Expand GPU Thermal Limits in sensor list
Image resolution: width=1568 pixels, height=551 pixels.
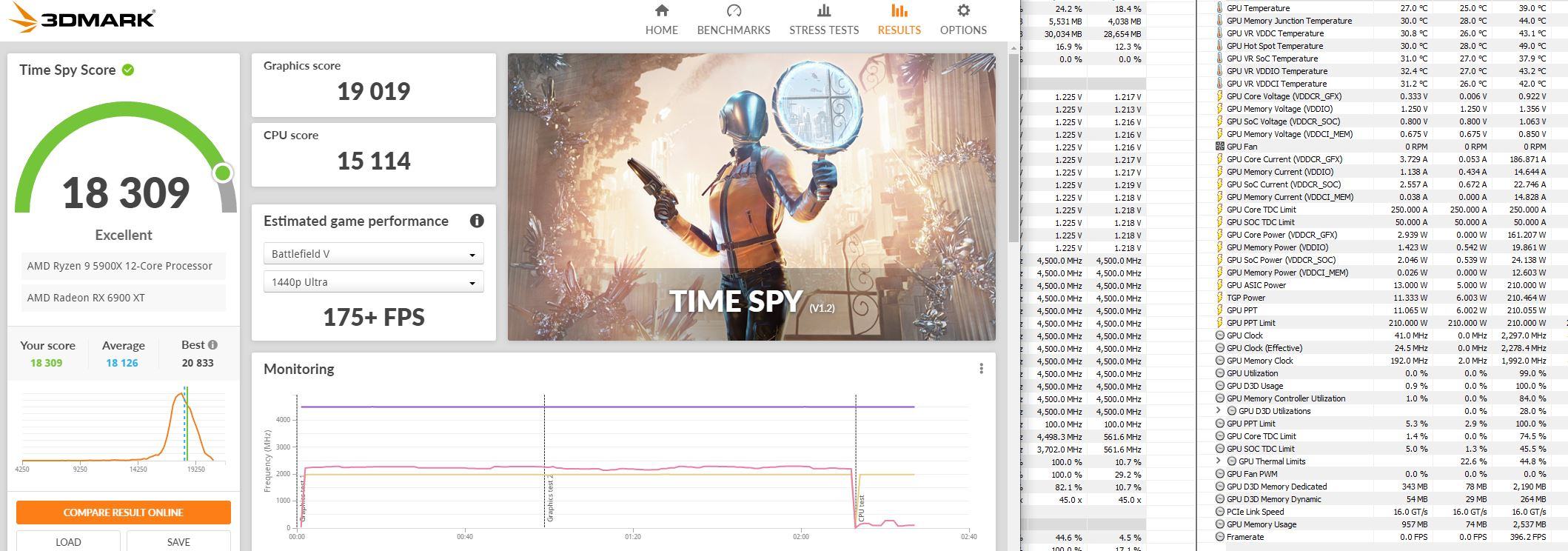tap(1219, 461)
